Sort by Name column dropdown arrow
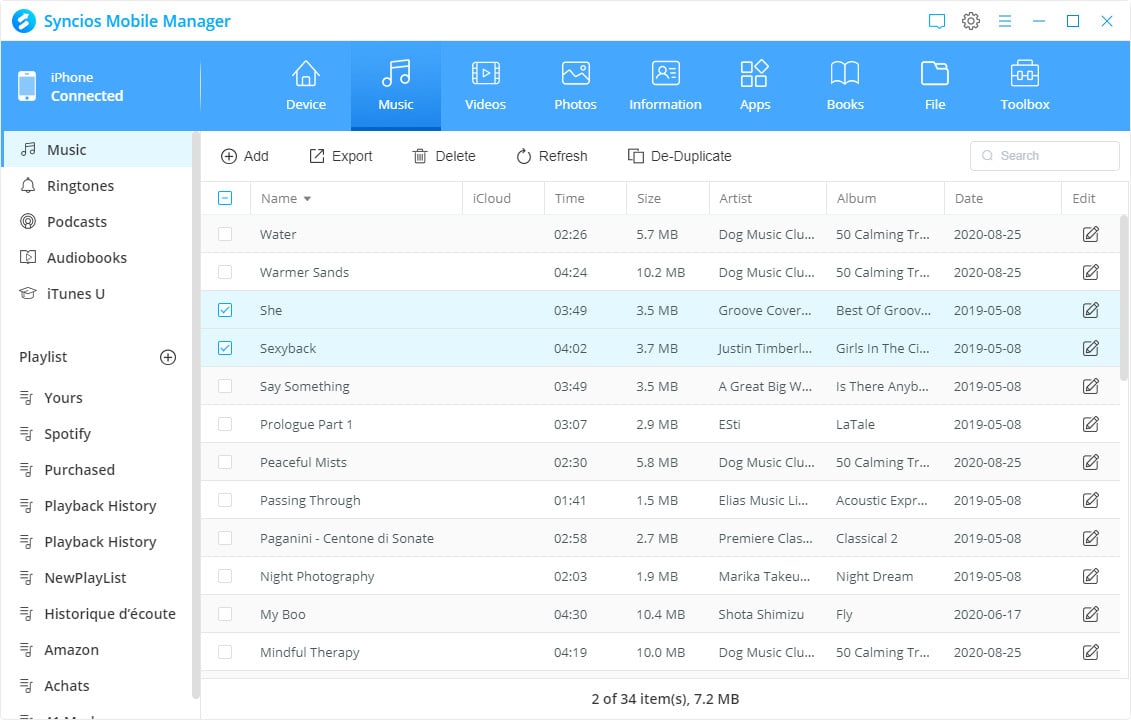Screen dimensions: 1131x720 [x=307, y=198]
